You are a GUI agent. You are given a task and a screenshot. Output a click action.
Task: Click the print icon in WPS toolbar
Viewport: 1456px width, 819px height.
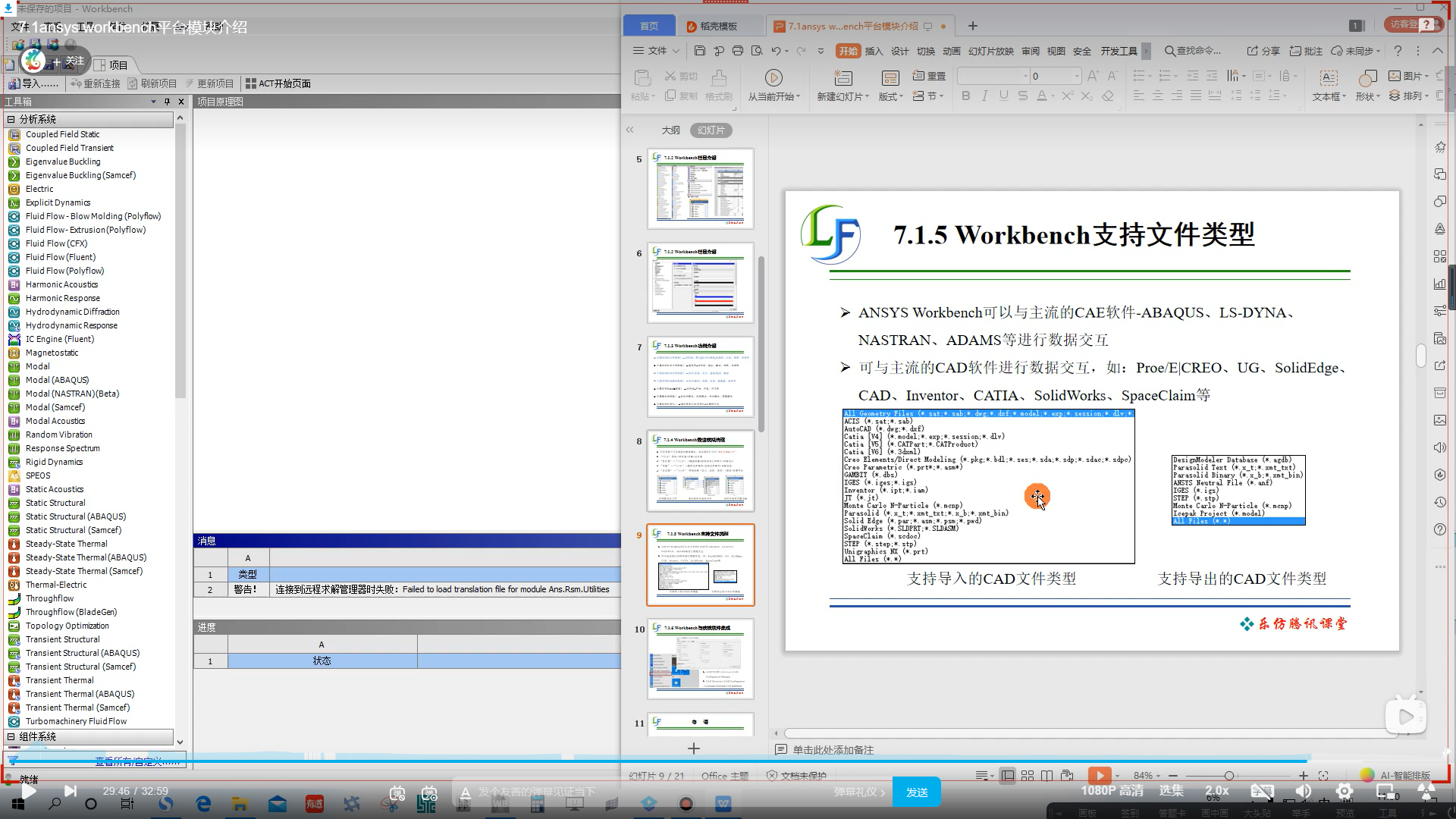point(737,51)
